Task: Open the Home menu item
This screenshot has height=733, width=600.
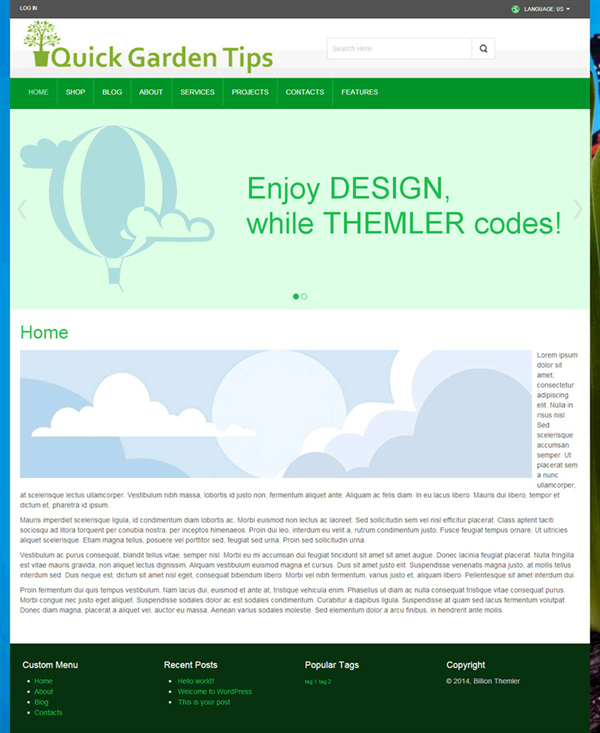Action: click(38, 92)
